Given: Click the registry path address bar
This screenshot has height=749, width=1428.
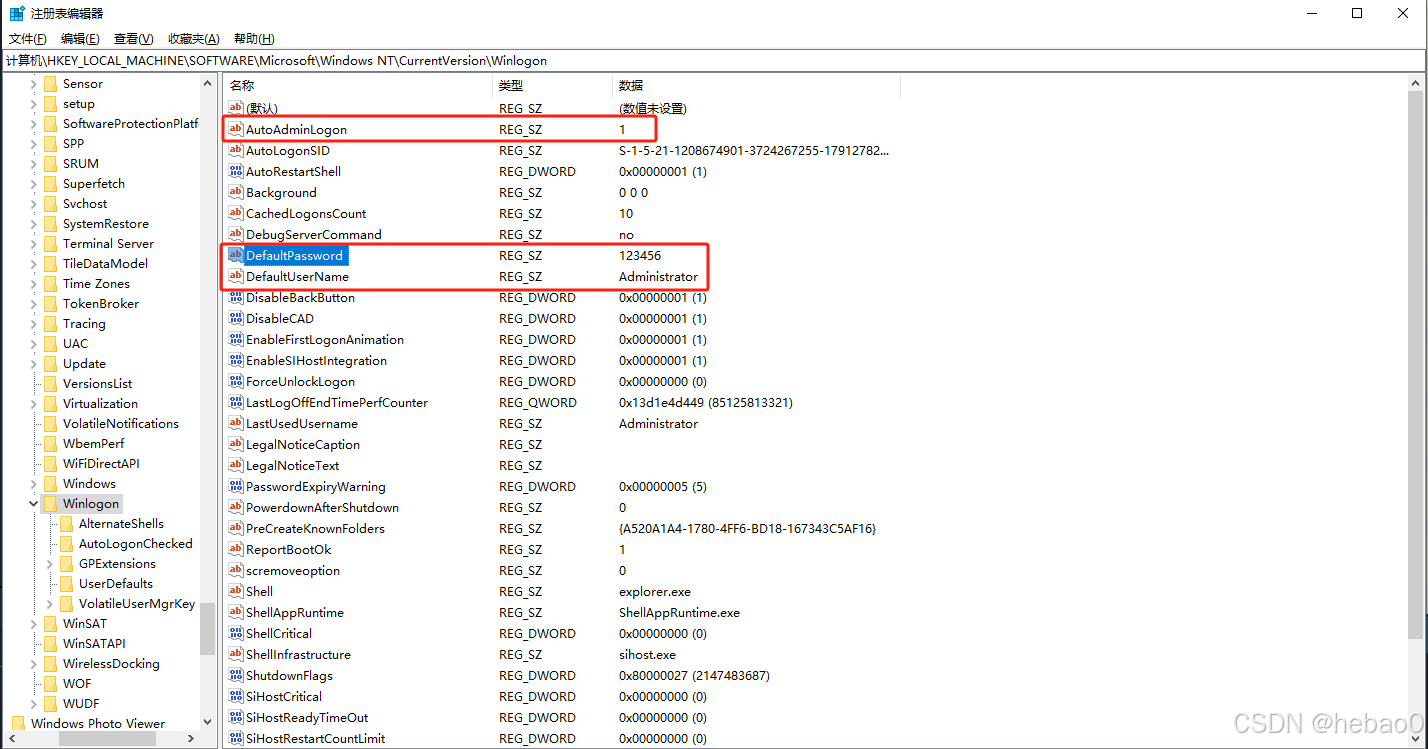Looking at the screenshot, I should point(714,60).
